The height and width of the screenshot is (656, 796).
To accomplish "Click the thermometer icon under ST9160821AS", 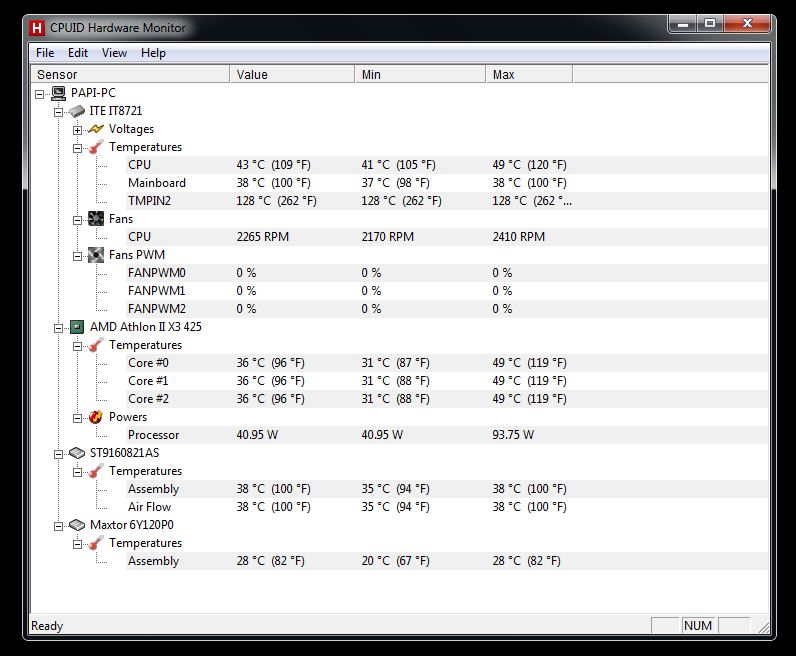I will 96,471.
